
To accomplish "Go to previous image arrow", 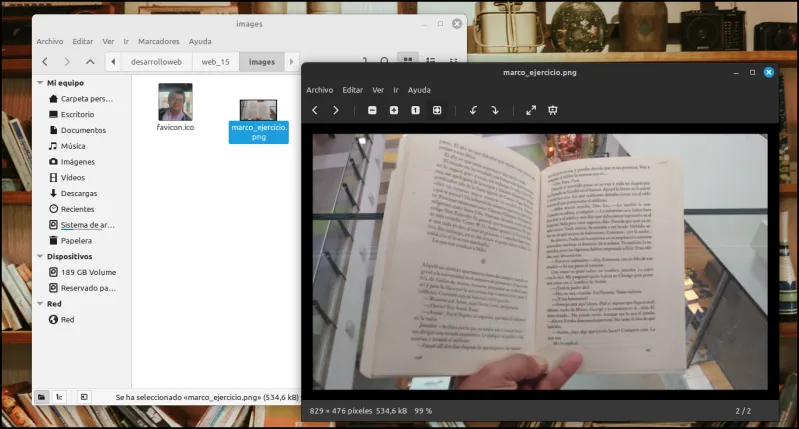I will click(x=315, y=110).
